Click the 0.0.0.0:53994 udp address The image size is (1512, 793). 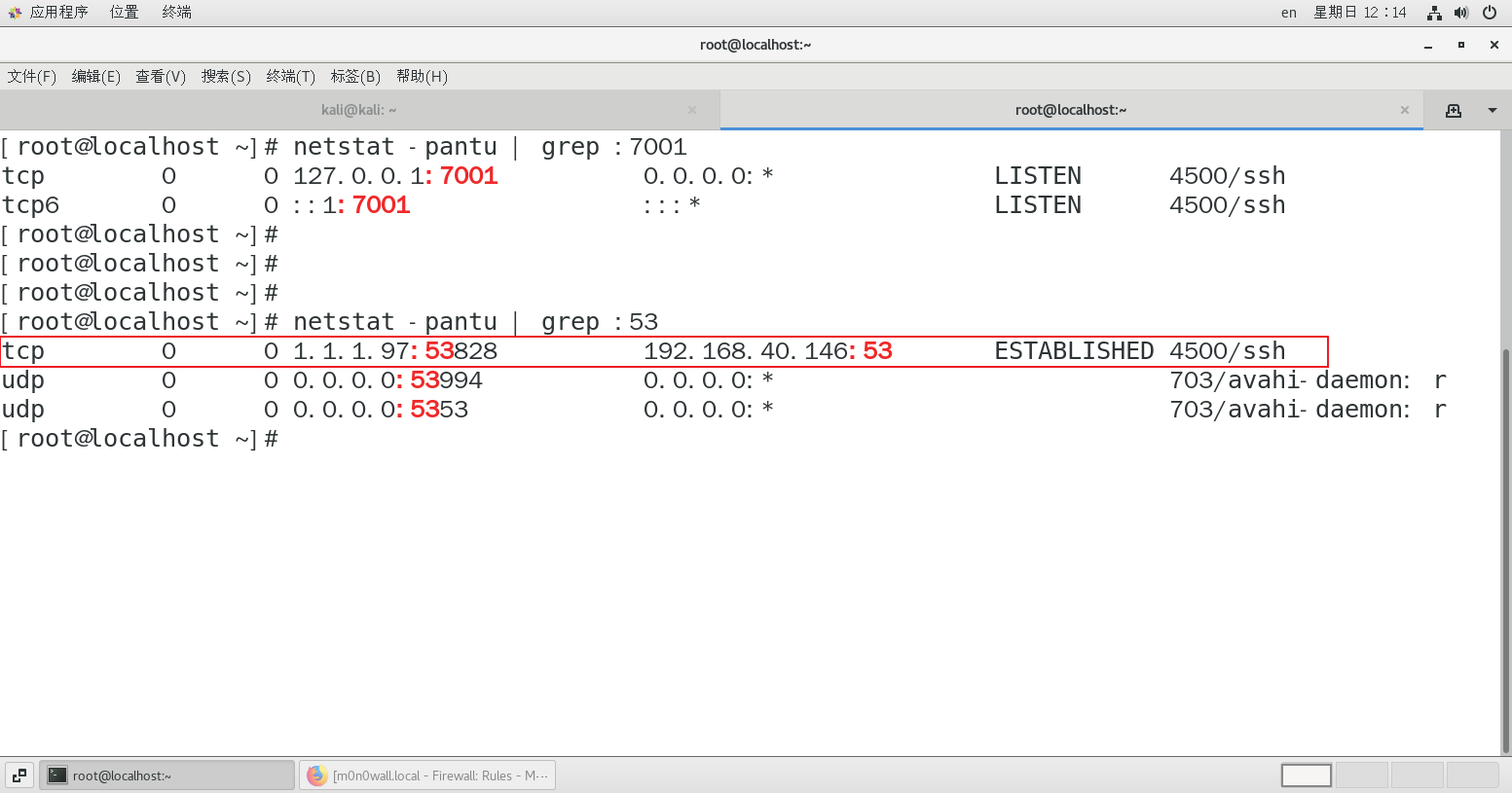click(387, 380)
